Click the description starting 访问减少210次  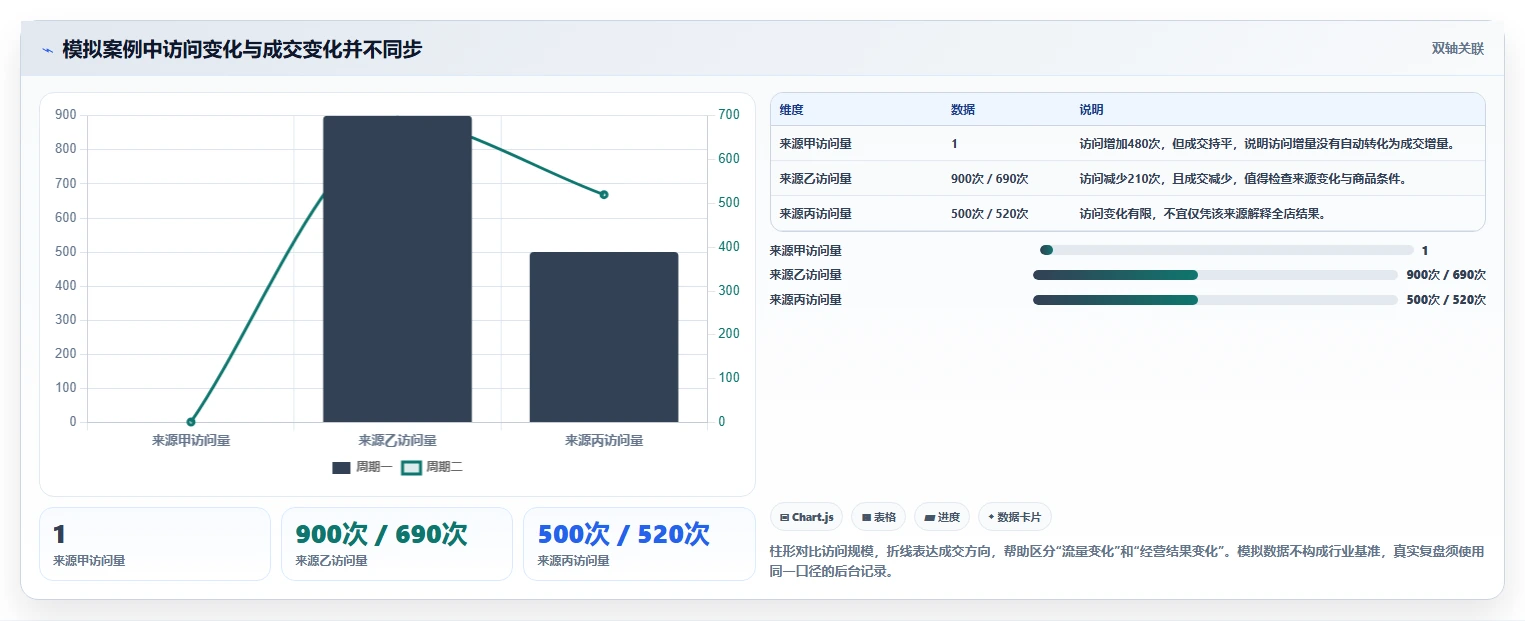coord(1243,179)
